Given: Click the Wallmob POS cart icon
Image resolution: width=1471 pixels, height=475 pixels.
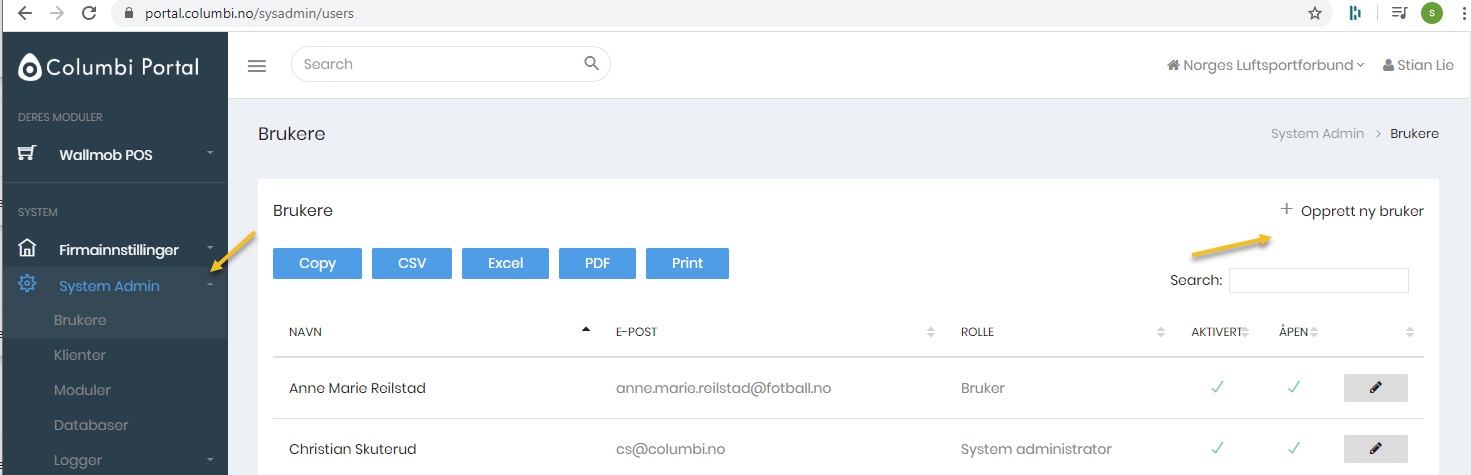Looking at the screenshot, I should [x=28, y=154].
